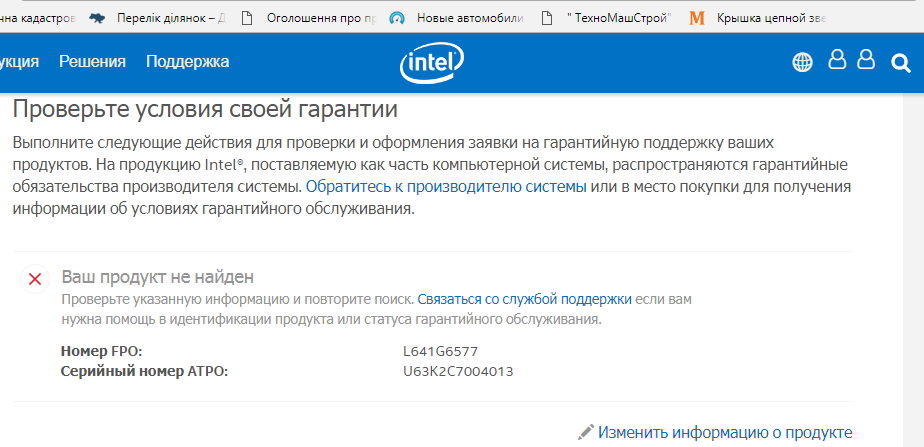
Task: Open the globe language selector icon
Action: point(802,62)
